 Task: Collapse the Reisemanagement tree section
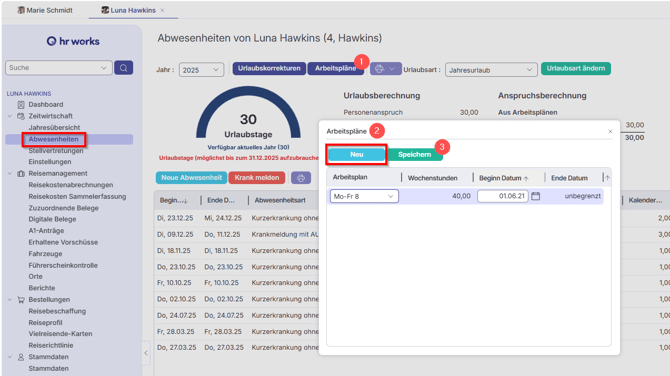tap(10, 173)
